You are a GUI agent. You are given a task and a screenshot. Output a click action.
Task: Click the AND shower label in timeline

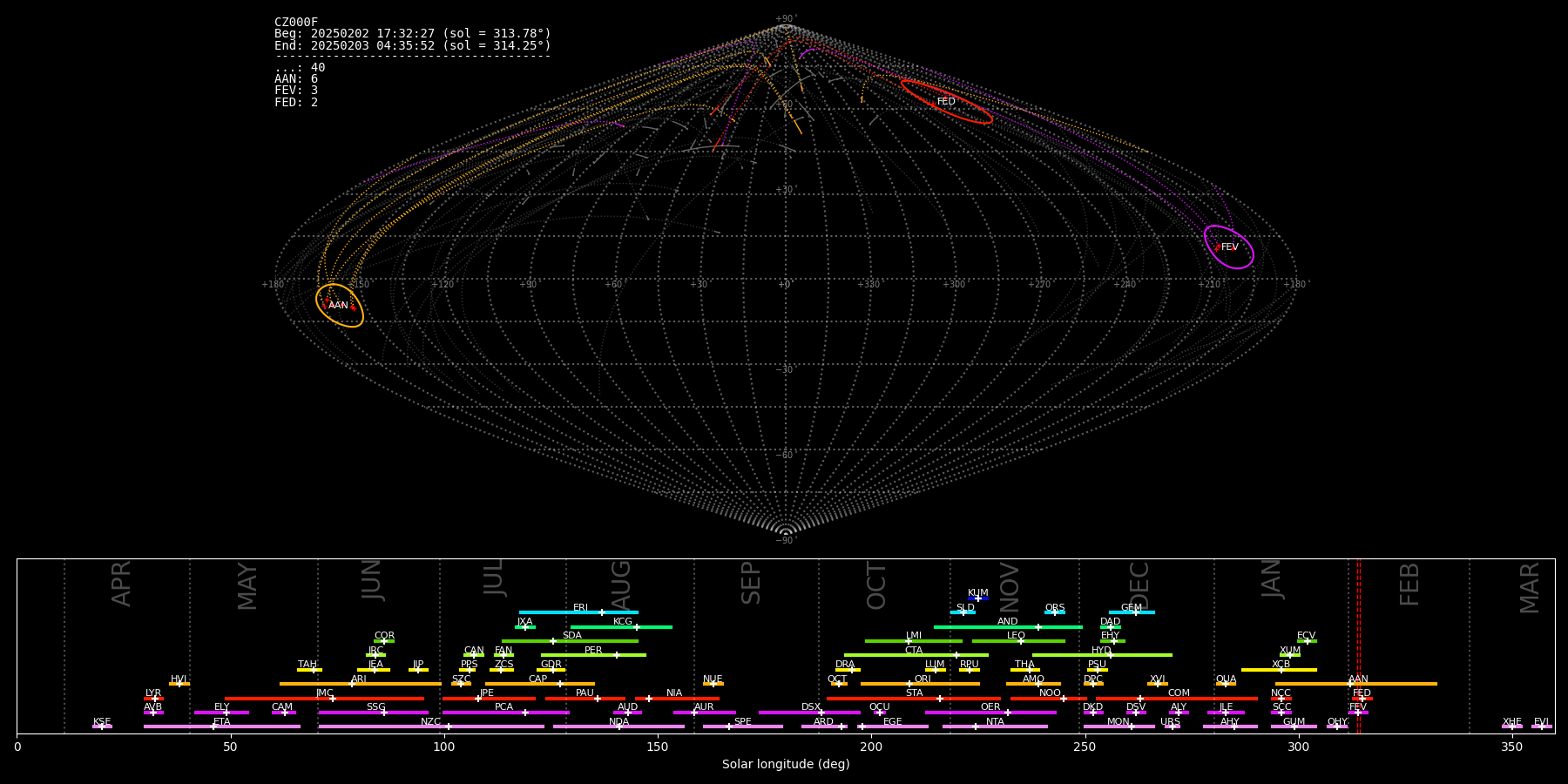(x=1008, y=622)
